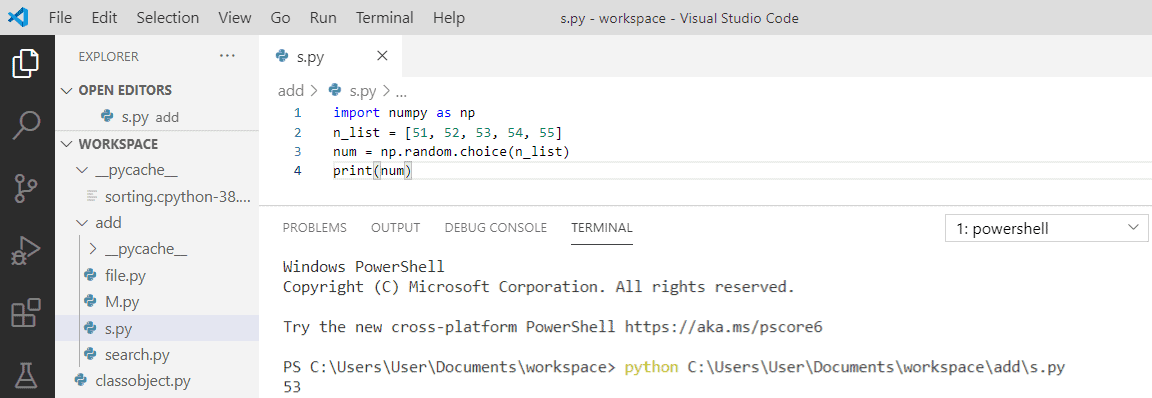Switch to the PROBLEMS panel tab
Viewport: 1152px width, 398px height.
(314, 228)
